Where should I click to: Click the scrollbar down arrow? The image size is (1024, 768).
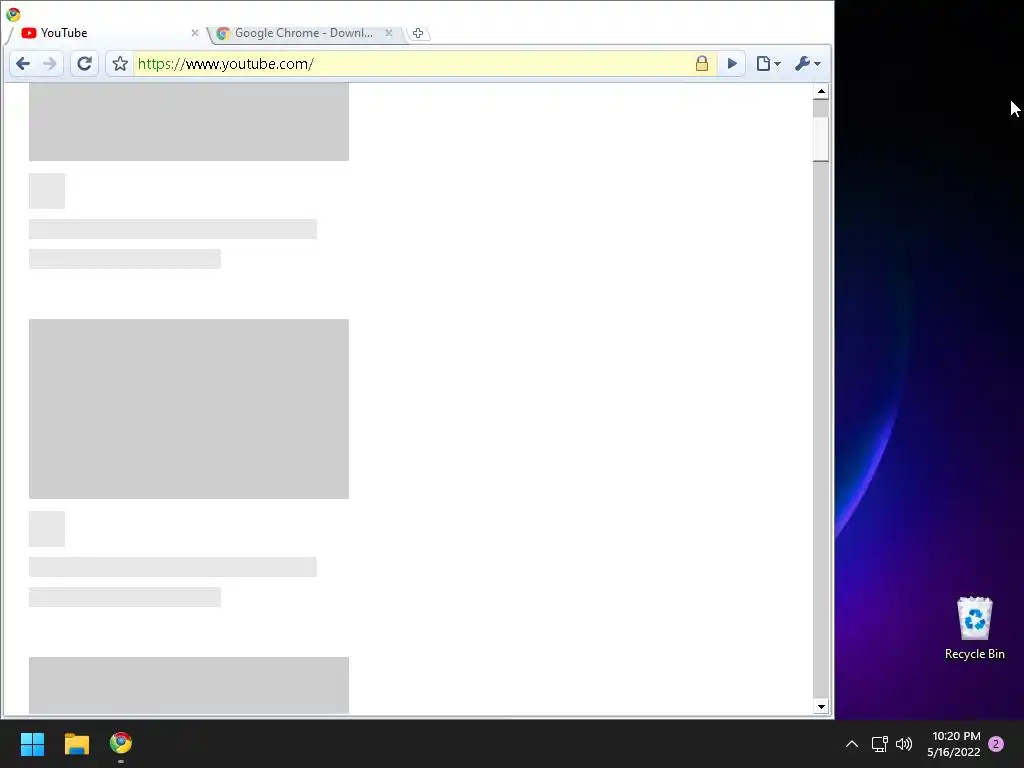click(x=821, y=706)
